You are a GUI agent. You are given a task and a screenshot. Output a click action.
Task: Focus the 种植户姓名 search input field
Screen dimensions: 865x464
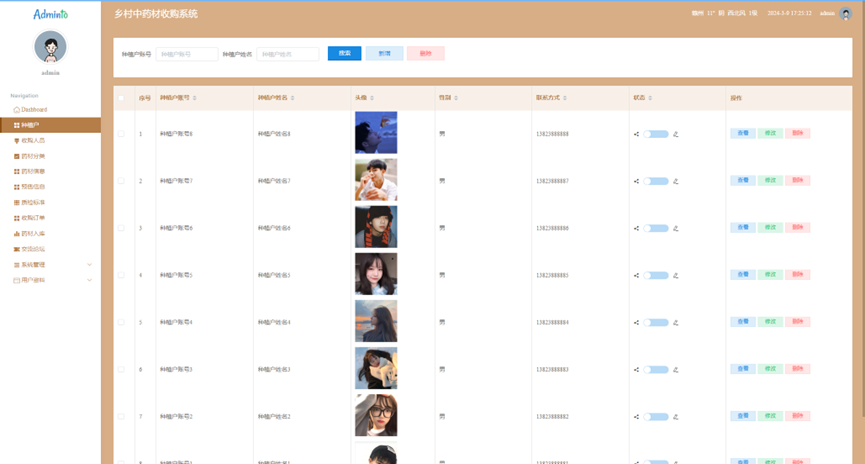(288, 54)
